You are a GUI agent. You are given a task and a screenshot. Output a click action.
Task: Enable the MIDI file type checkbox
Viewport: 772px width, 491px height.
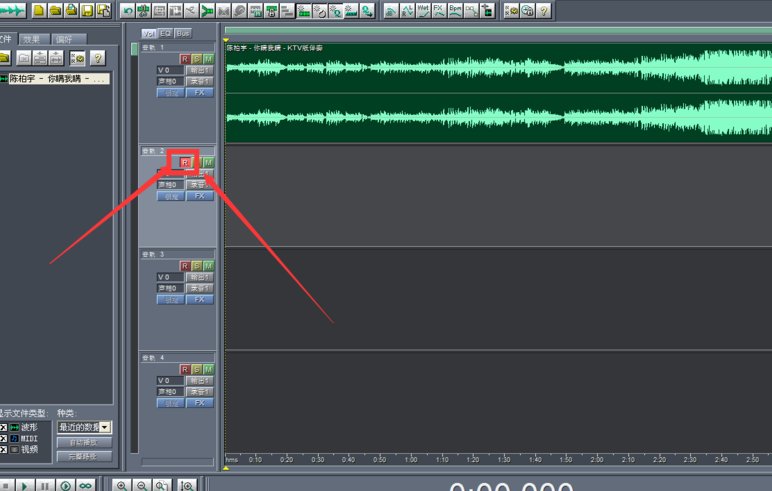point(3,438)
